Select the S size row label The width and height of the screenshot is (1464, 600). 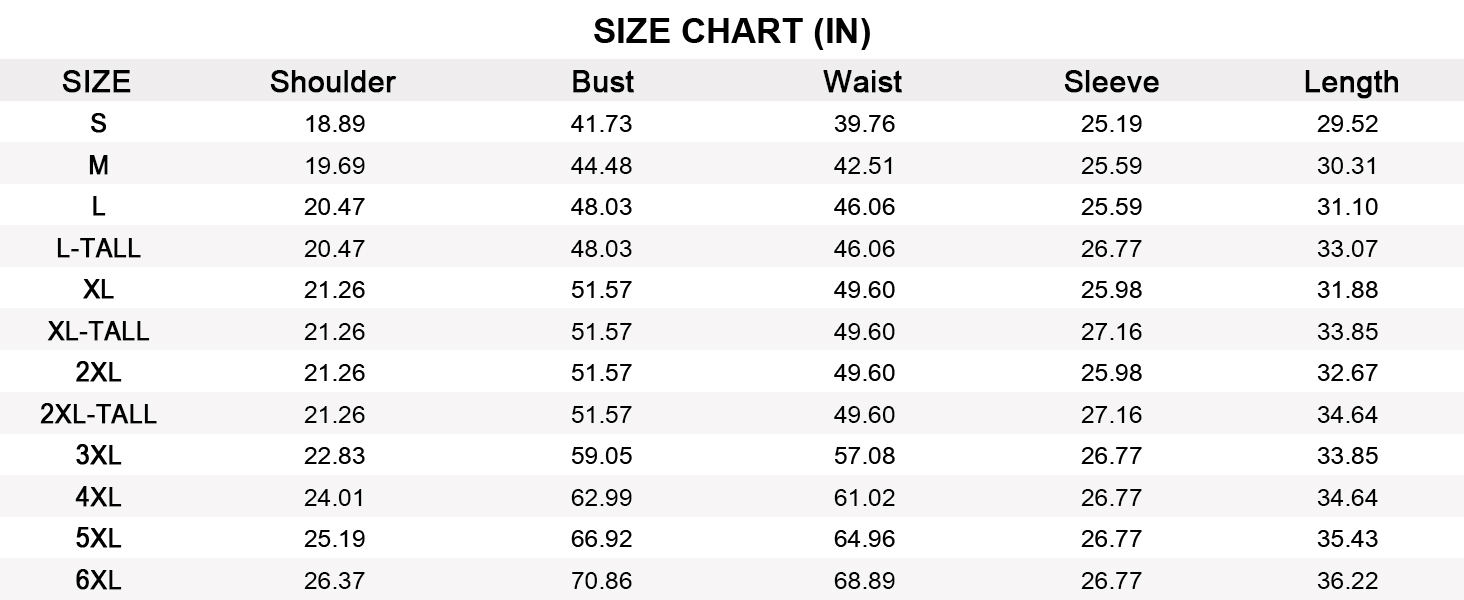pyautogui.click(x=98, y=124)
